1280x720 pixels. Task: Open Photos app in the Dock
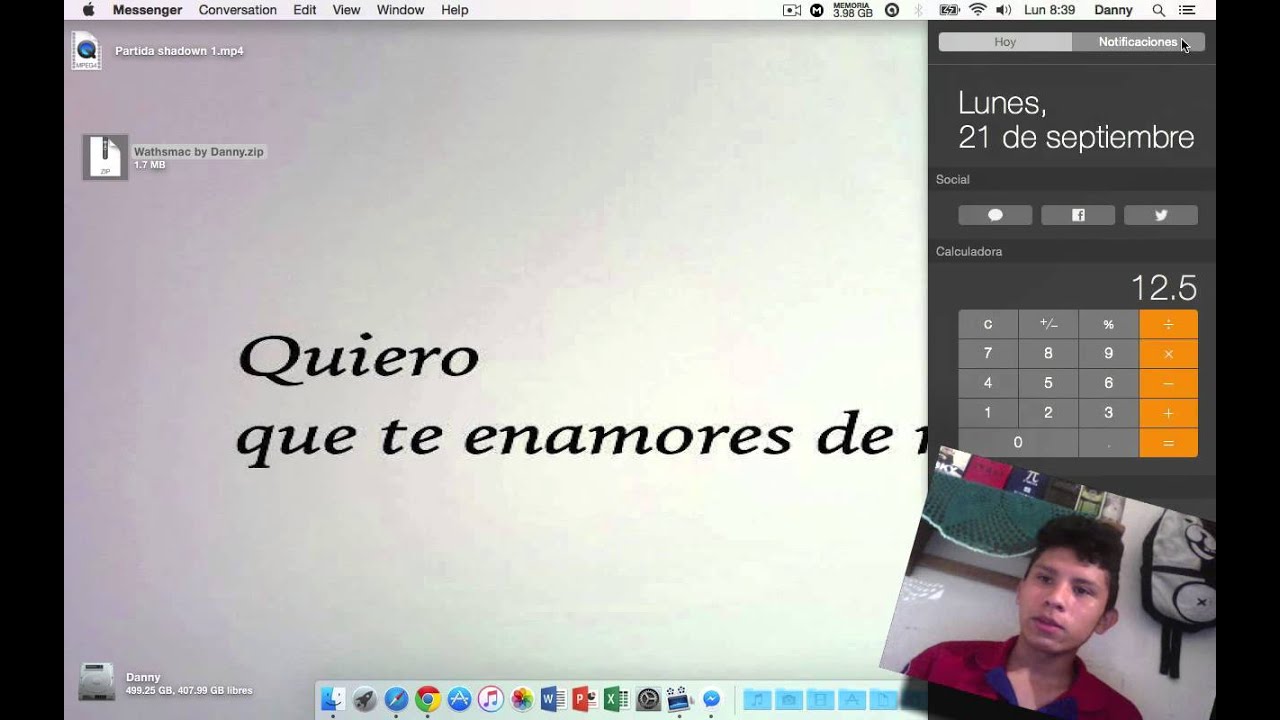tap(522, 700)
